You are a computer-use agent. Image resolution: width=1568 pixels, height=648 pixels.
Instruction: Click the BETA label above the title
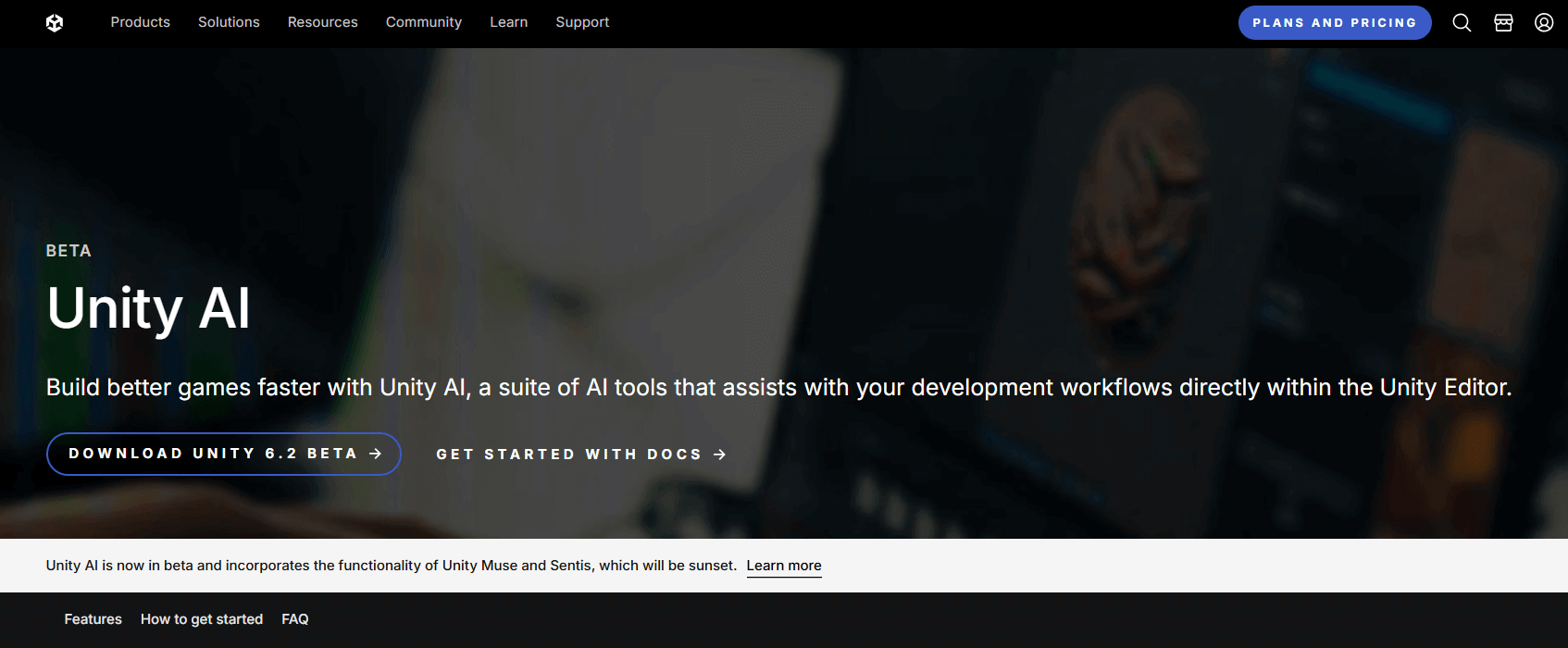click(68, 251)
